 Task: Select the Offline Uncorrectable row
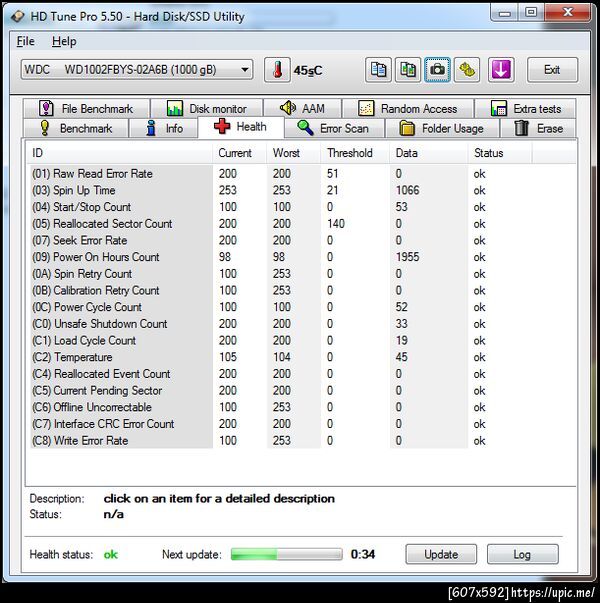point(302,407)
